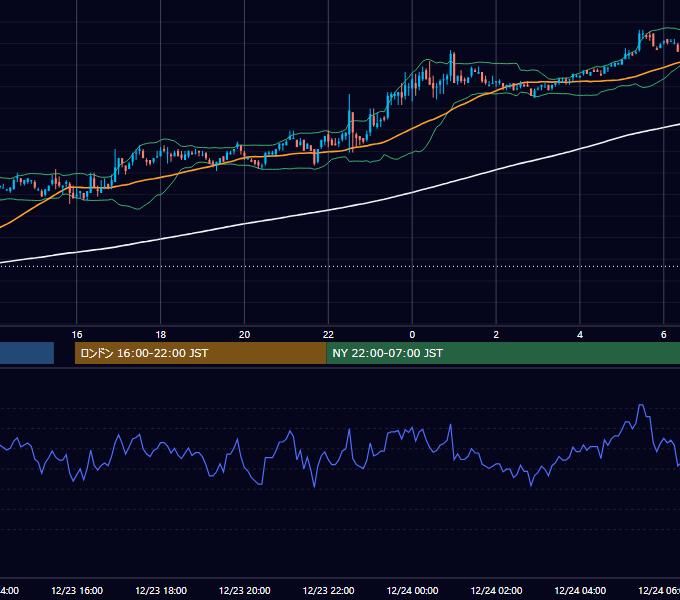
Task: Click the 12/24 02:00 date label
Action: point(496,590)
